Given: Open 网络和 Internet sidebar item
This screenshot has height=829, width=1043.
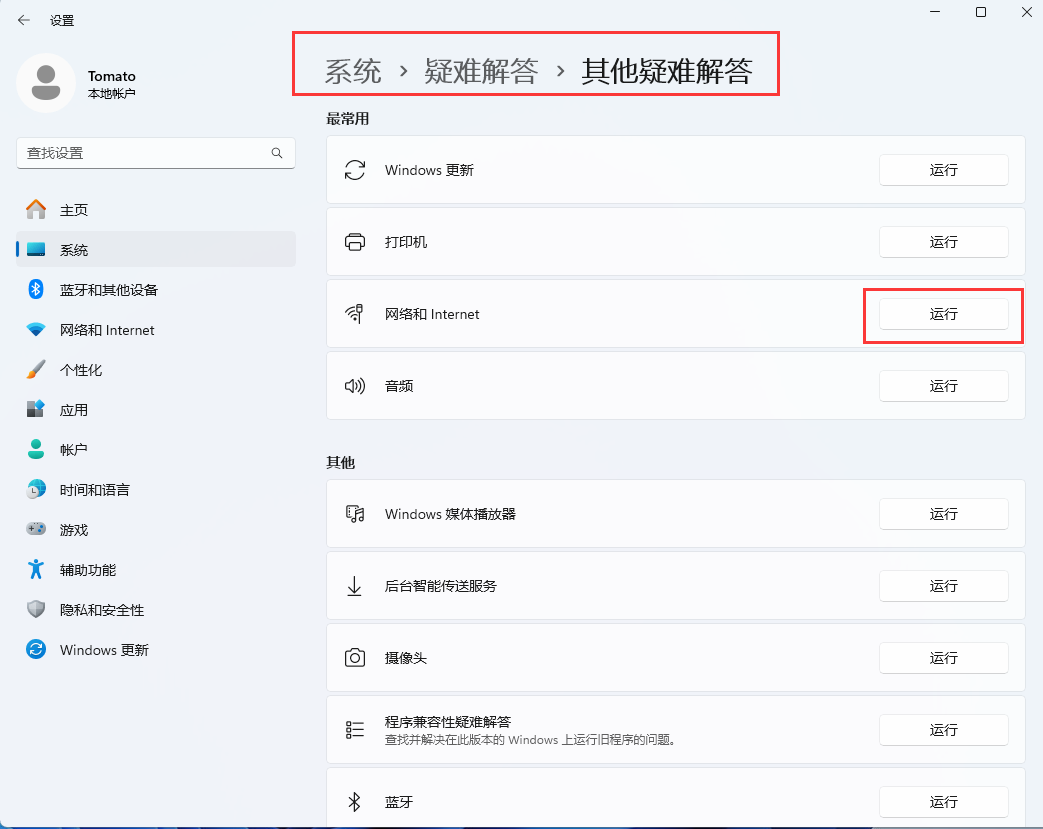Looking at the screenshot, I should pyautogui.click(x=107, y=330).
